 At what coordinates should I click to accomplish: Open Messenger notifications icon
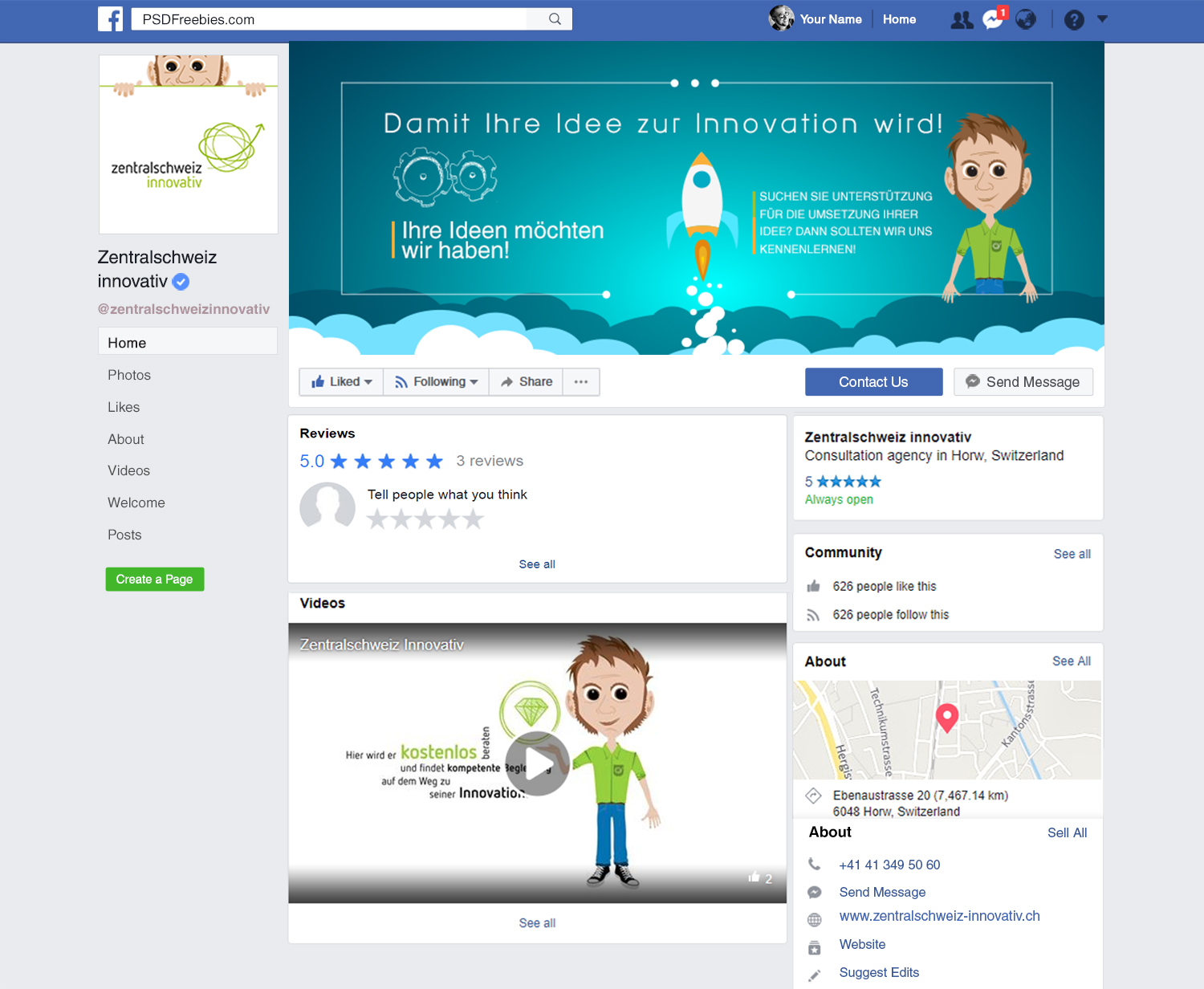coord(993,20)
